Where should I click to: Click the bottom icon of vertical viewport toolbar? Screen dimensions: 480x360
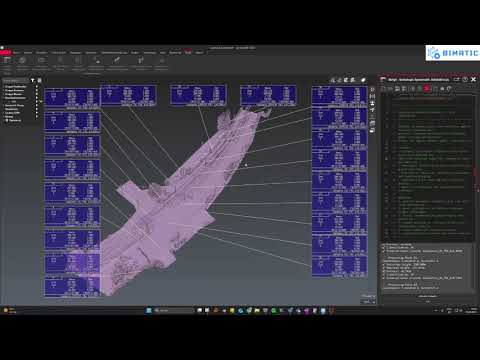coord(372,130)
